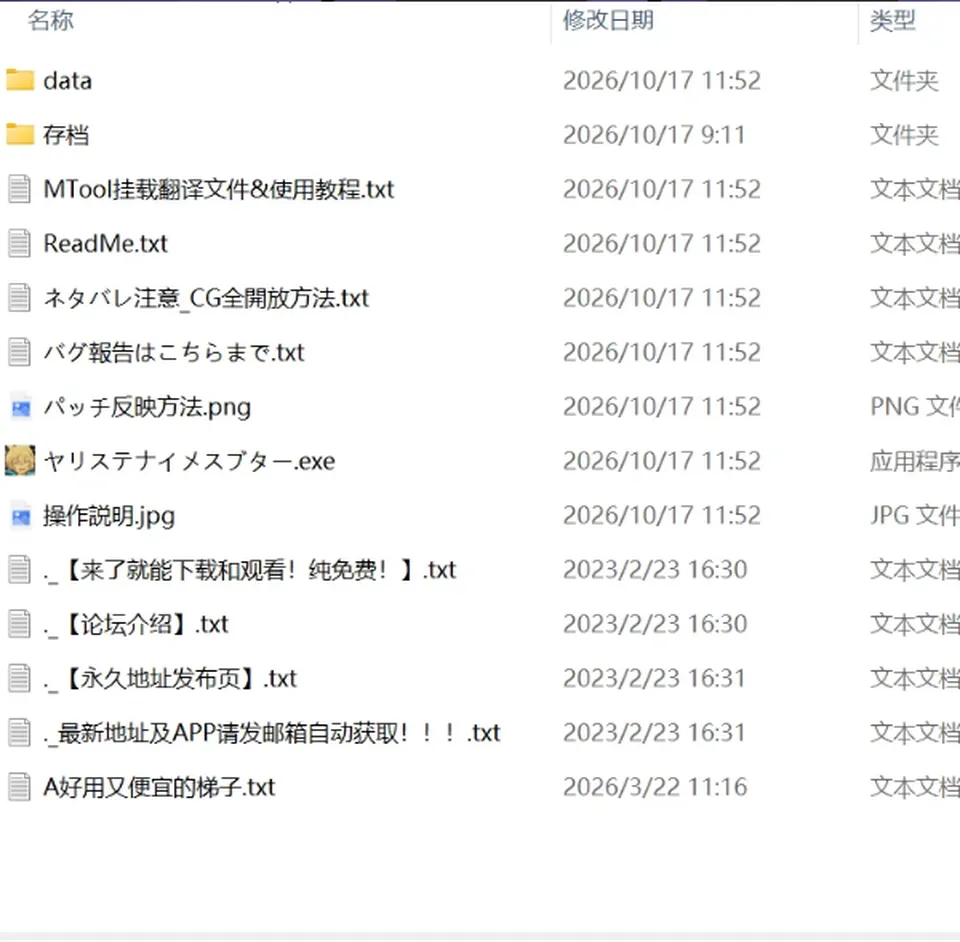Screen dimensions: 960x942
Task: Click the modified date of 永久地址发布页 file
Action: [654, 679]
